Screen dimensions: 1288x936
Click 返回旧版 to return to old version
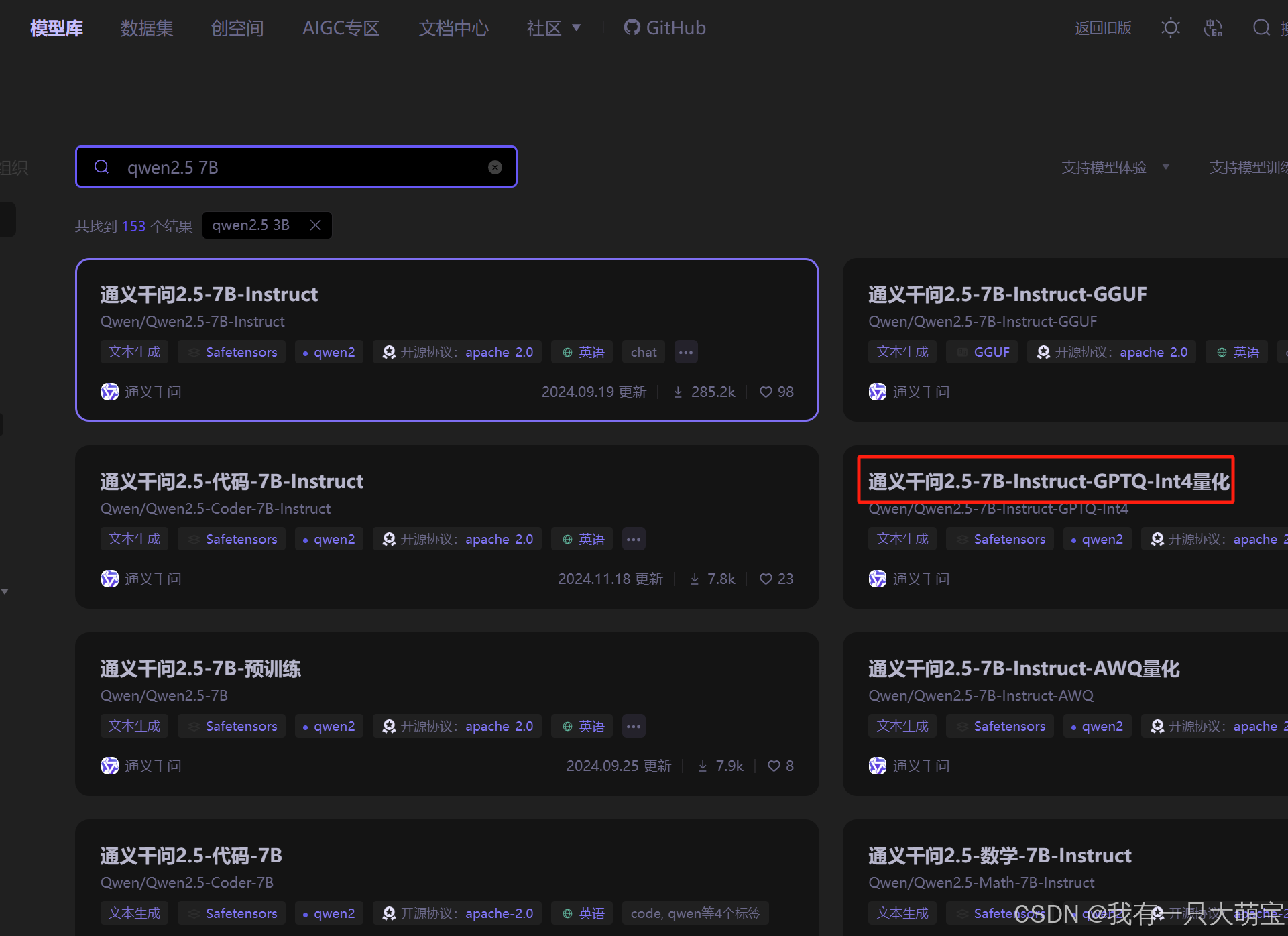tap(1103, 27)
